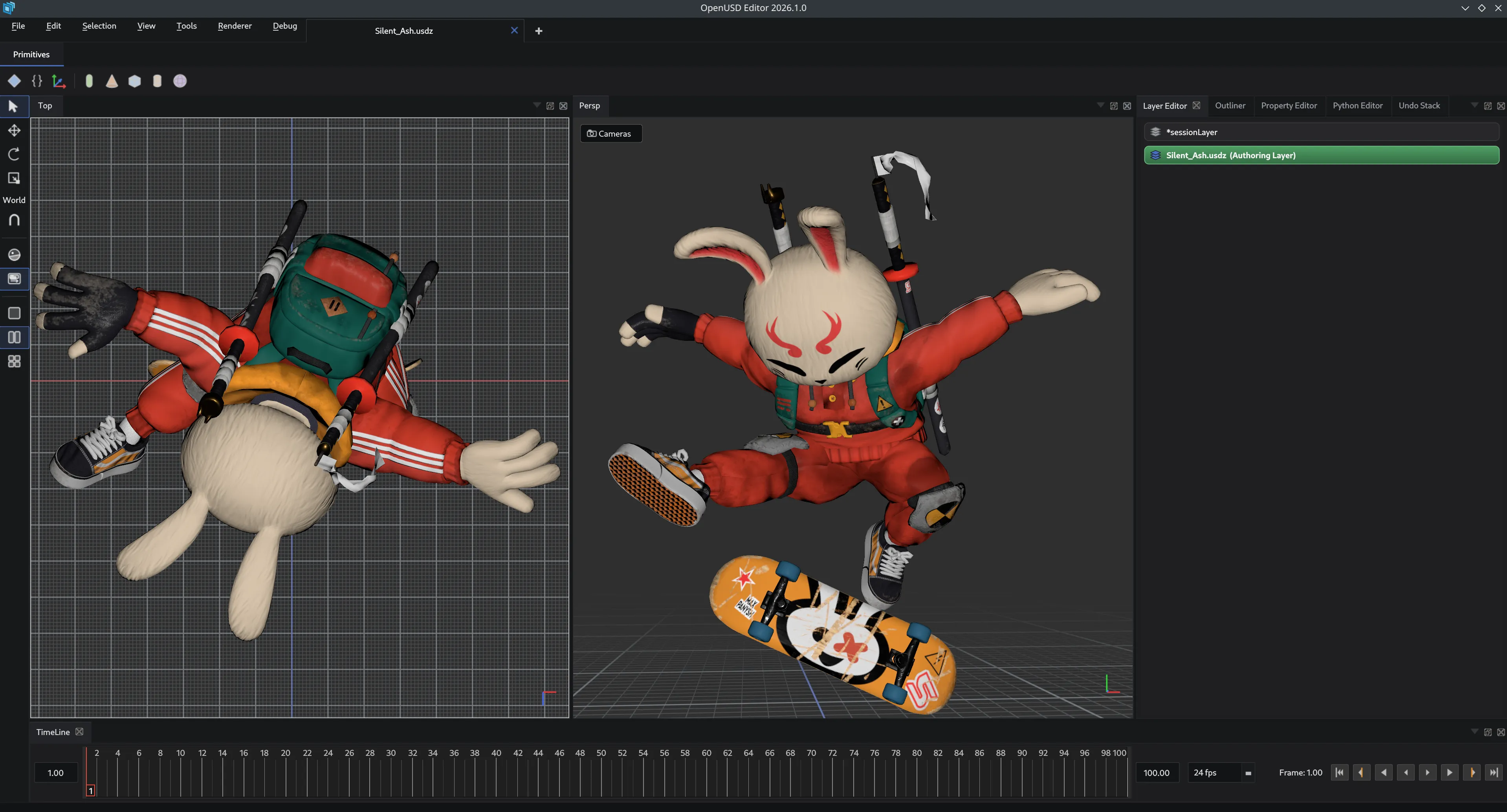
Task: Select the arrow Select tool
Action: click(x=14, y=106)
